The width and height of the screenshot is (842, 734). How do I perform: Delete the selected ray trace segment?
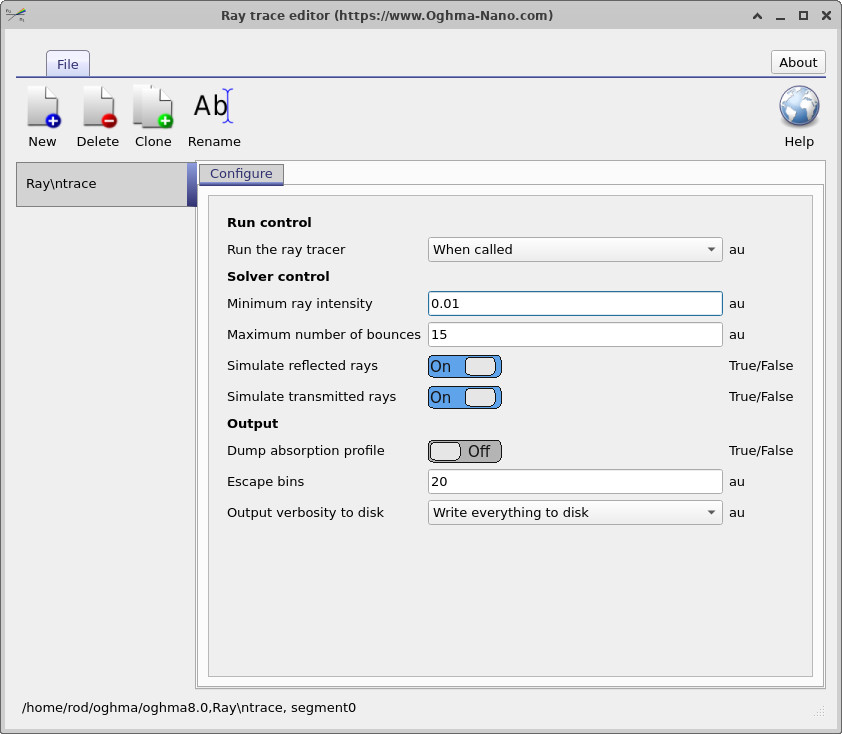pos(97,115)
